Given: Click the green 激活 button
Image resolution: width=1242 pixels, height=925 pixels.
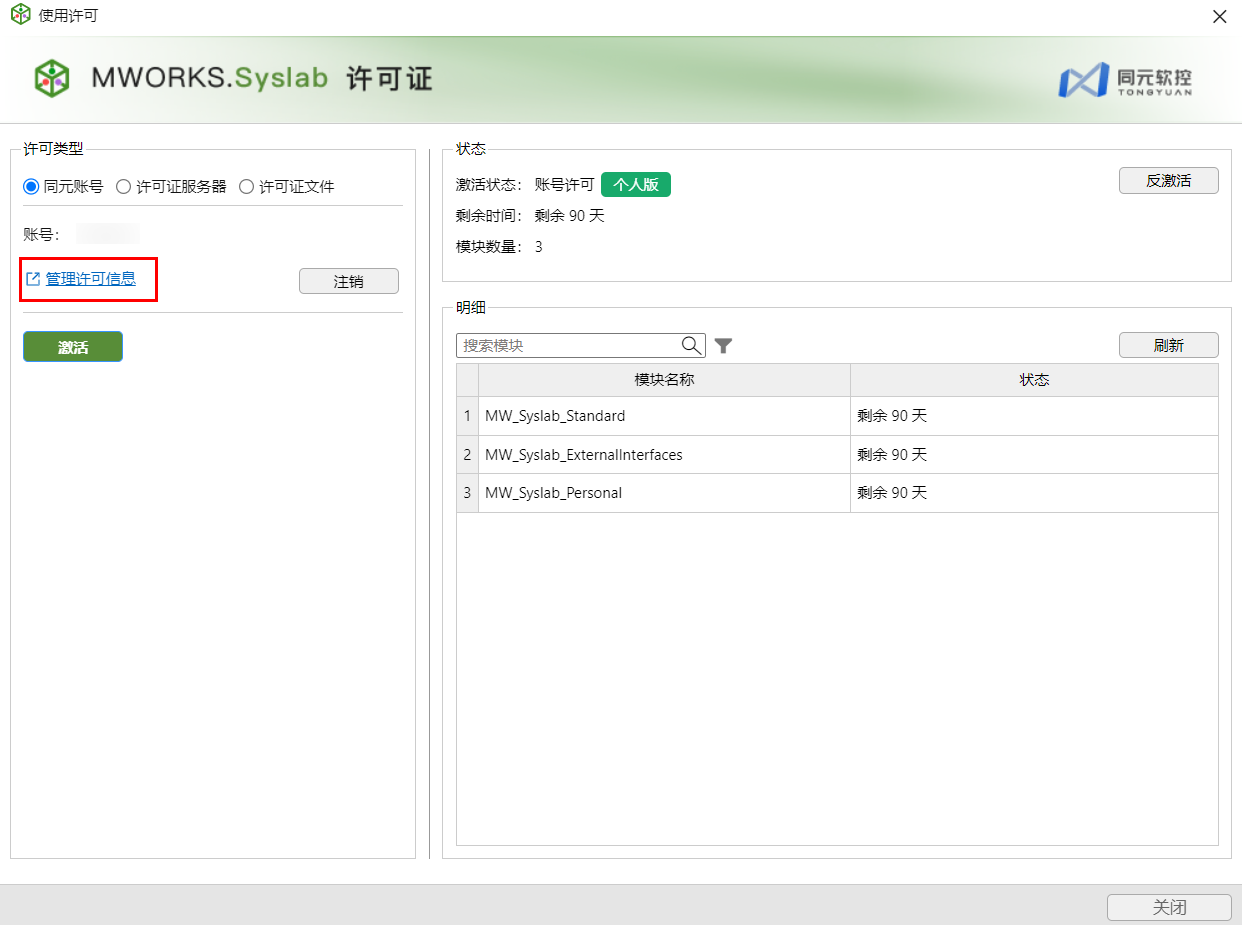Looking at the screenshot, I should [x=73, y=347].
